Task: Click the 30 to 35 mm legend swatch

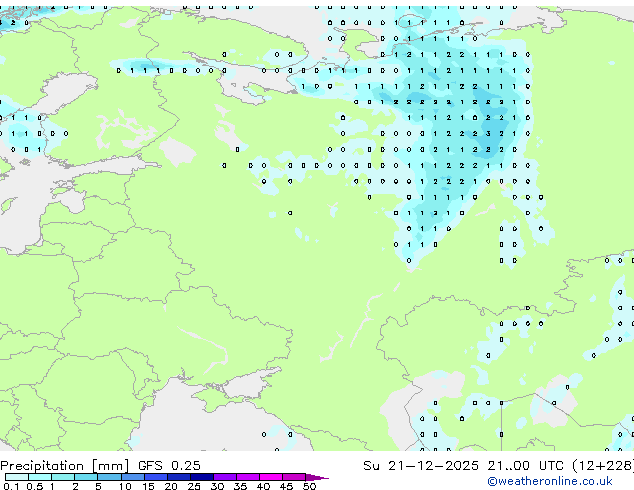Action: pos(225,477)
